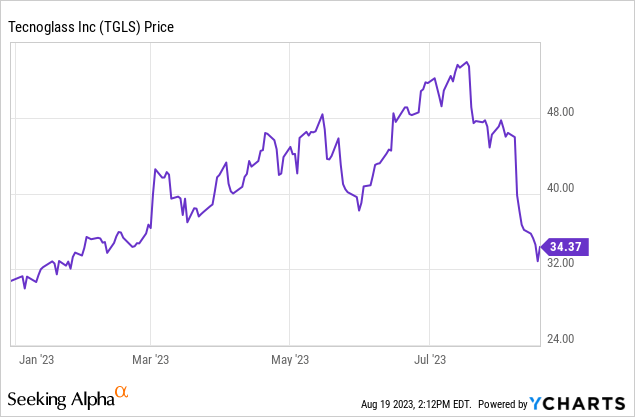Viewport: 635px width, 417px height.
Task: Click the orange alpha symbol
Action: pos(121,393)
